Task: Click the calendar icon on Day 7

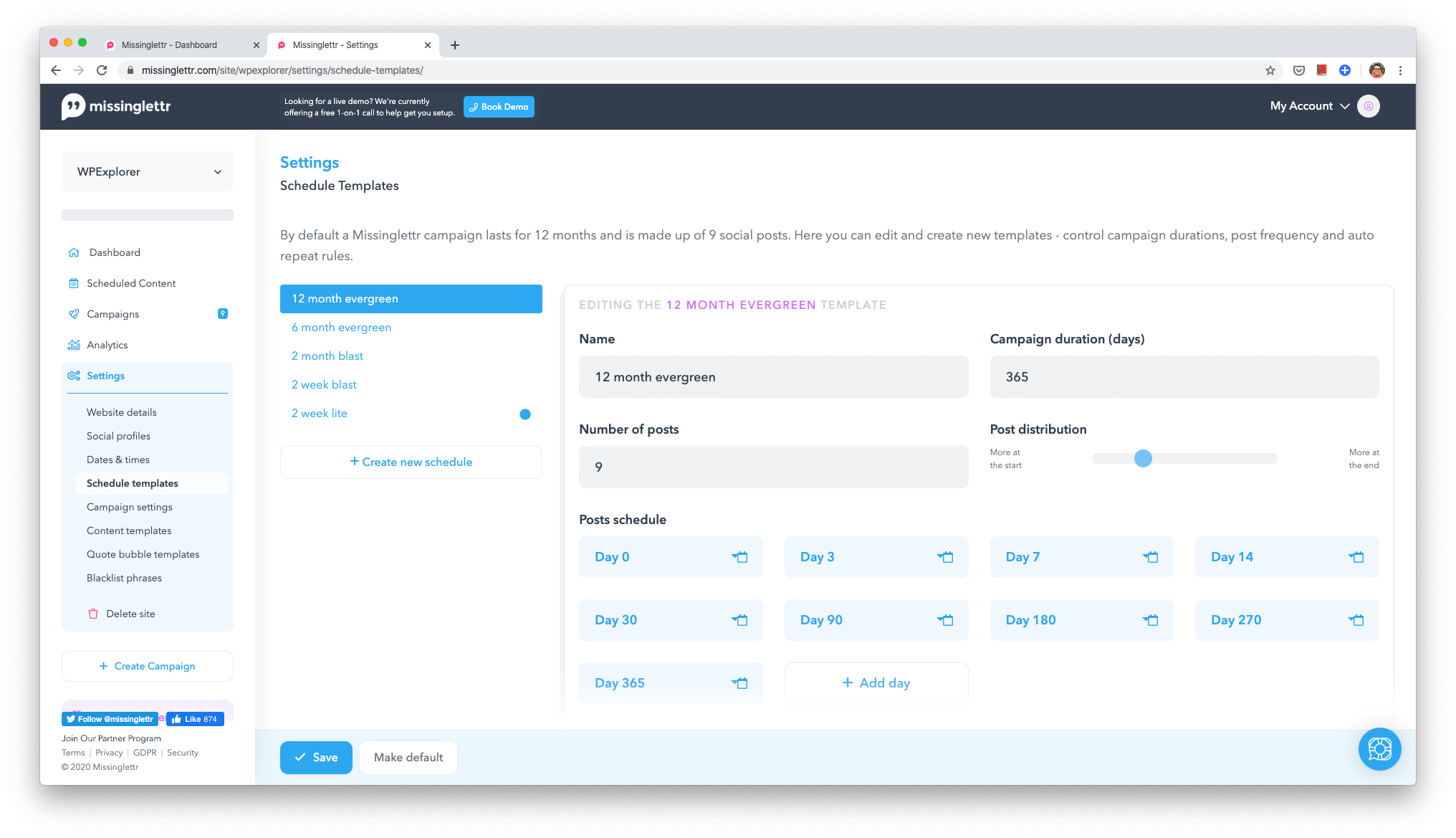Action: 1151,557
